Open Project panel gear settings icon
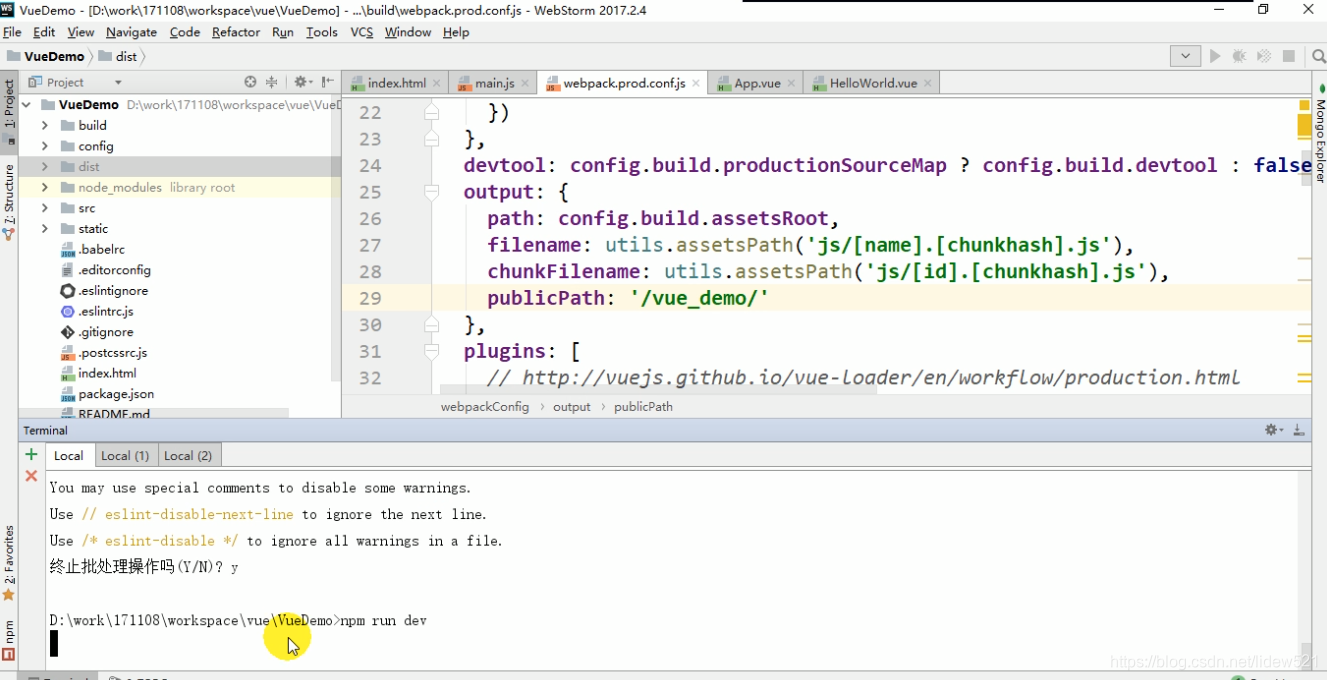This screenshot has width=1327, height=680. pyautogui.click(x=301, y=82)
